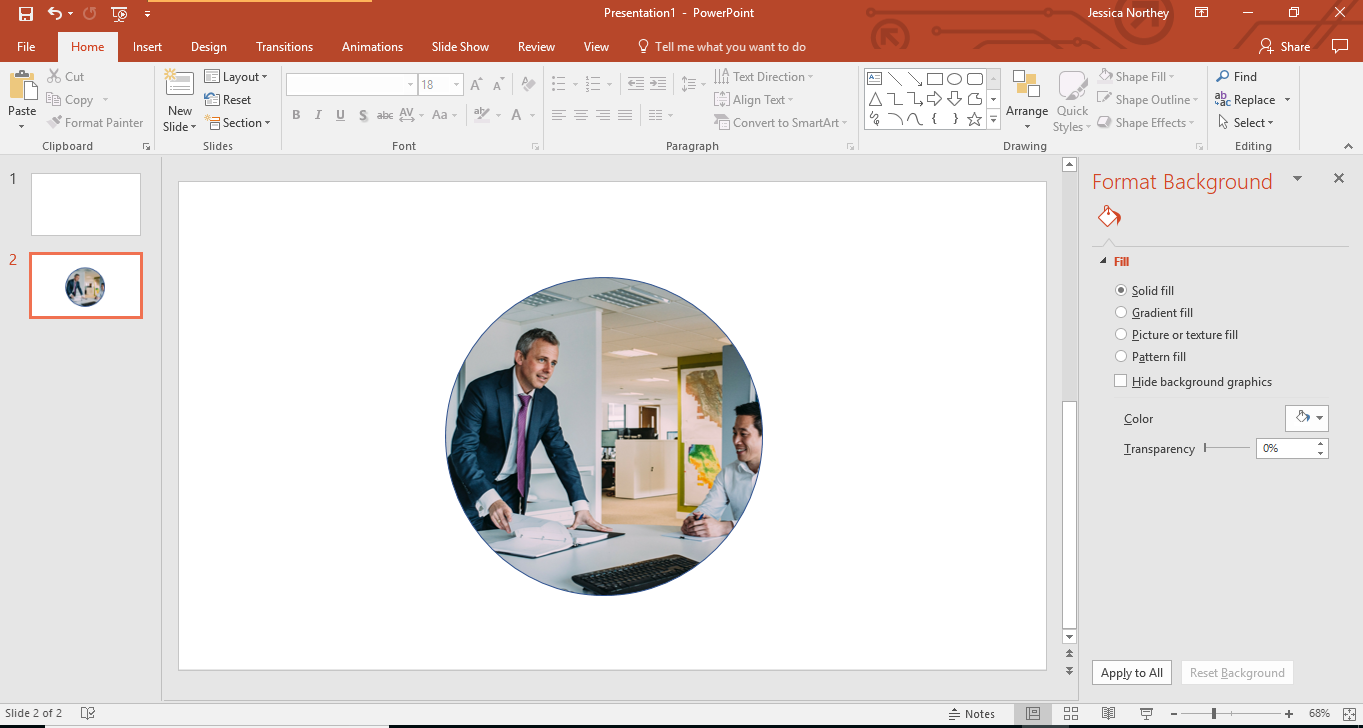
Task: Apply italic formatting
Action: pyautogui.click(x=317, y=115)
